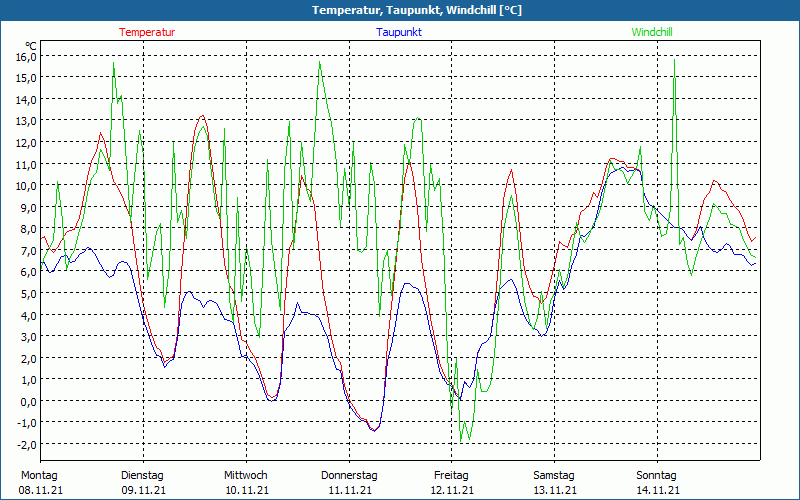This screenshot has width=800, height=500.
Task: Click the '14.11.21' date label
Action: tap(658, 491)
